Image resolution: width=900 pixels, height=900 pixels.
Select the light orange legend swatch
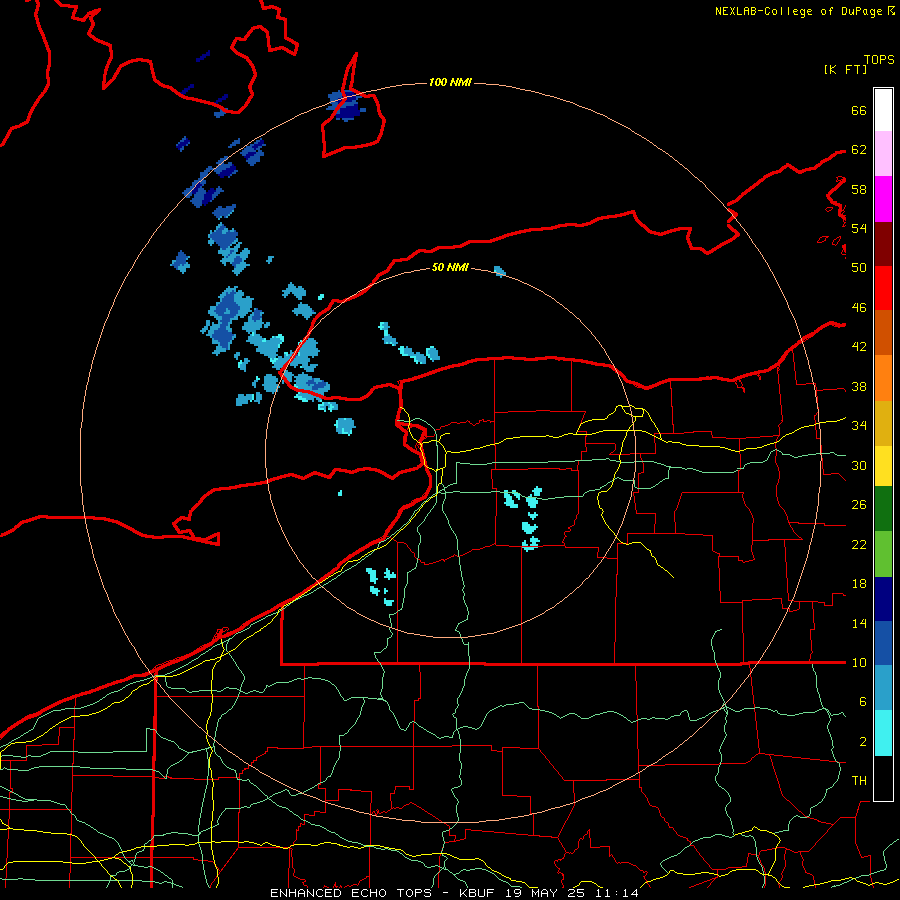883,378
